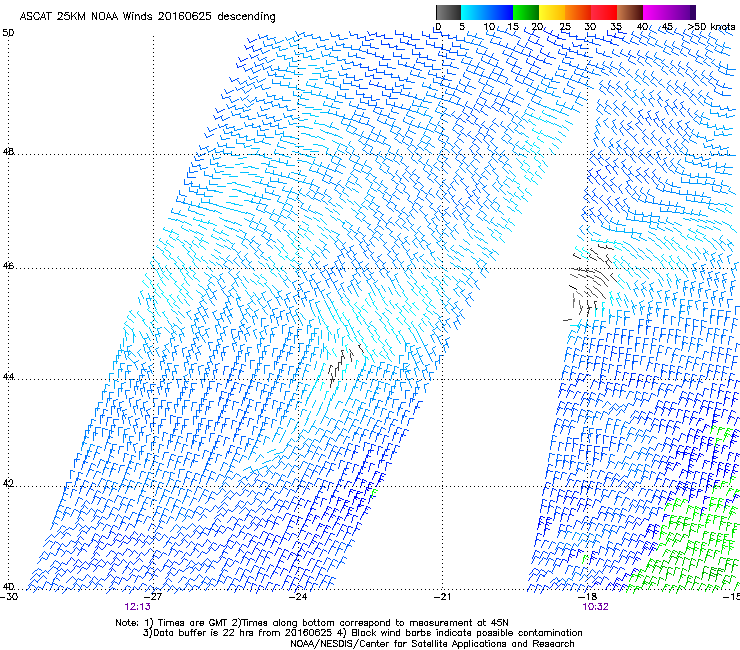740x650 pixels.
Task: Click the black contaminated wind barbs near 46N -18W
Action: [x=589, y=282]
